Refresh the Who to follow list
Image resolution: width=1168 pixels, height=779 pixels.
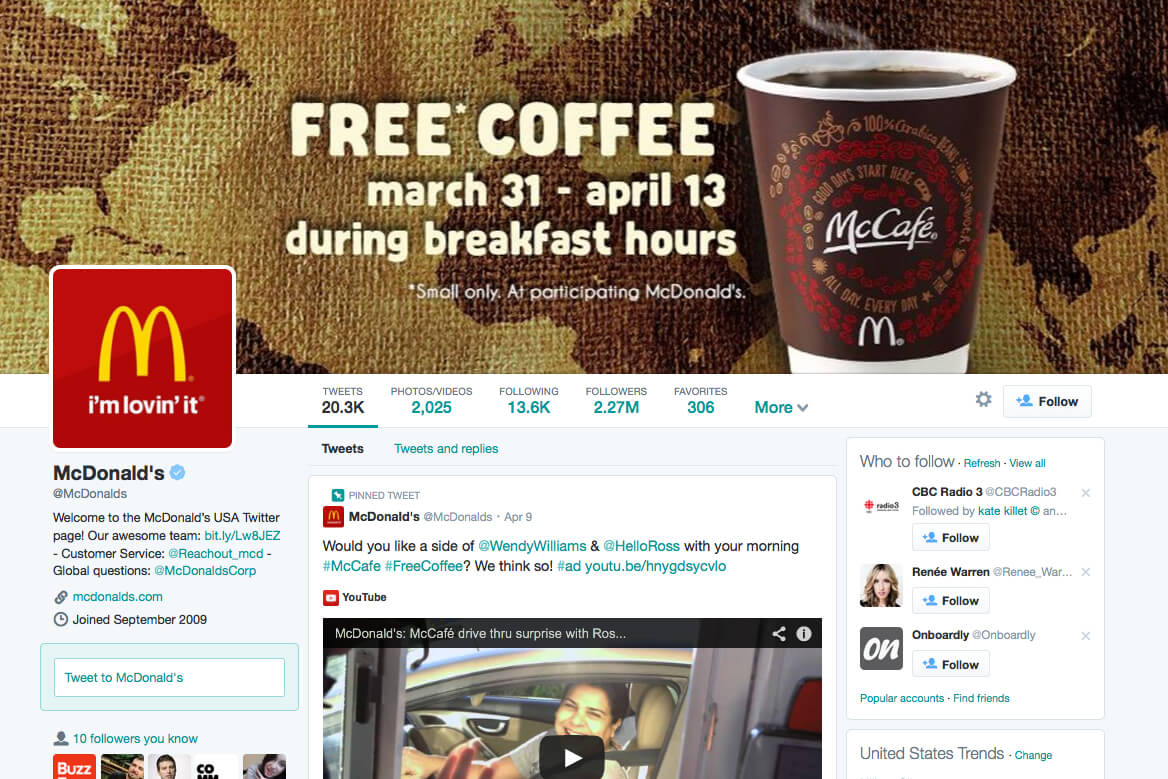[982, 463]
